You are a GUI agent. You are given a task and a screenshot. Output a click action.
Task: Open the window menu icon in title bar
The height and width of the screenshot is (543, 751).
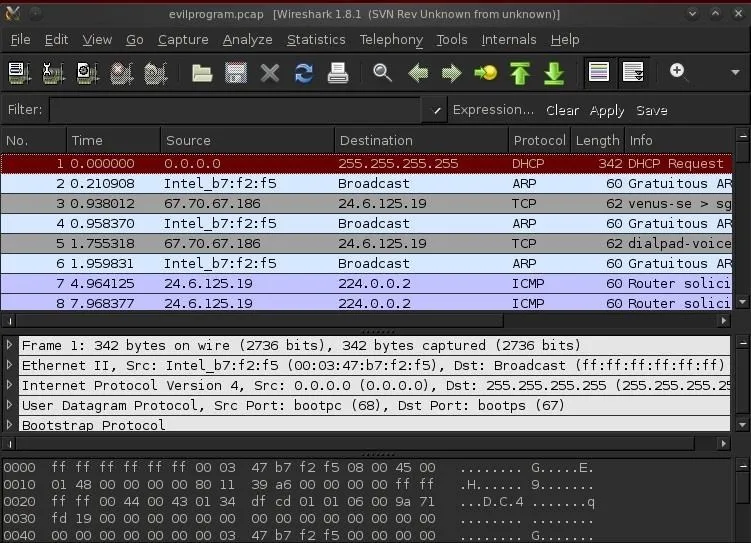[x=13, y=14]
